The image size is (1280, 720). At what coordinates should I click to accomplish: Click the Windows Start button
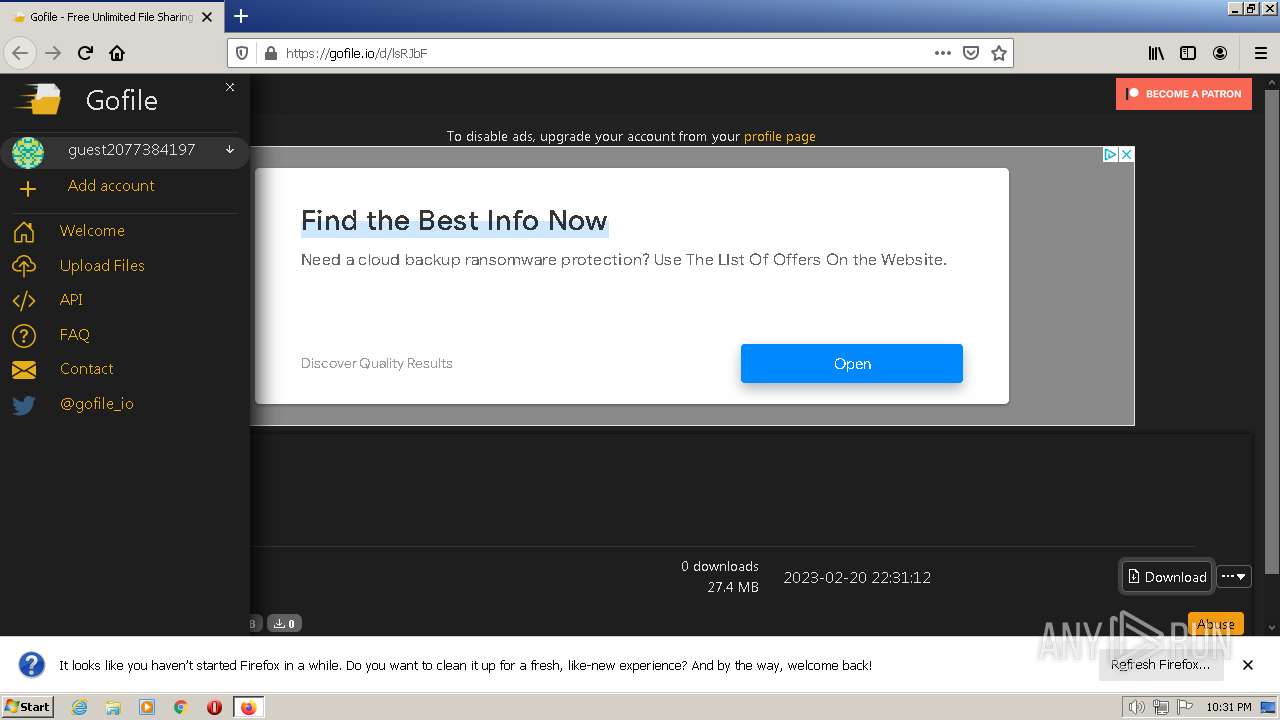pyautogui.click(x=27, y=707)
